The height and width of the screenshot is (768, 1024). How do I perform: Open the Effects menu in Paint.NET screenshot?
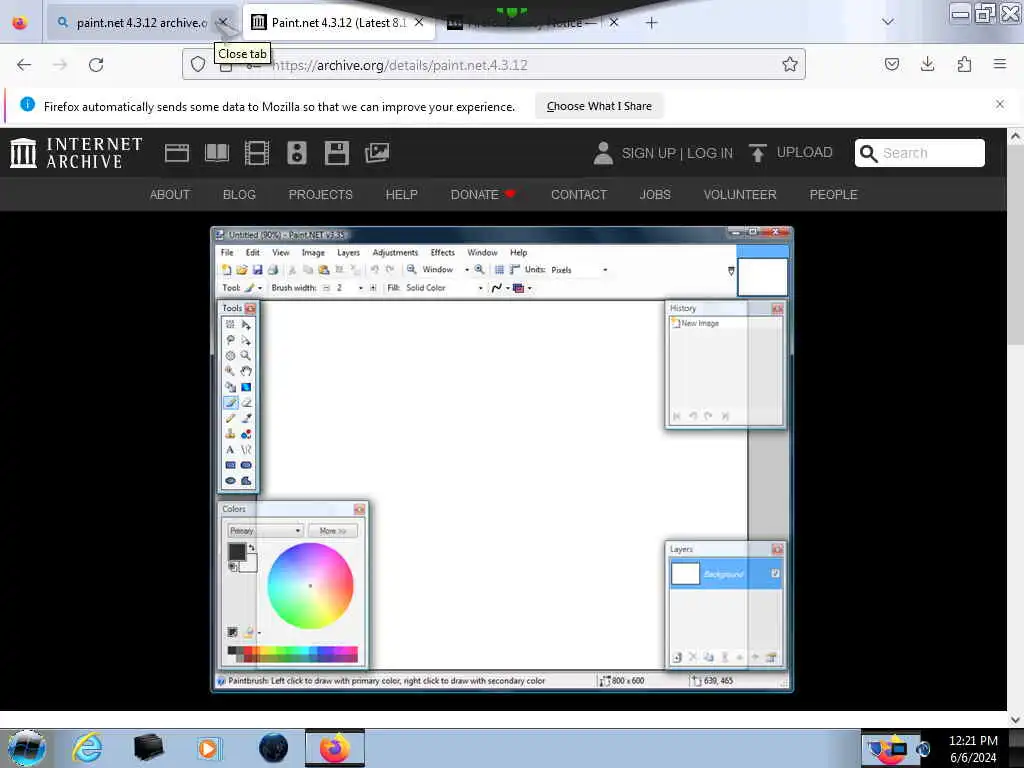coord(442,252)
